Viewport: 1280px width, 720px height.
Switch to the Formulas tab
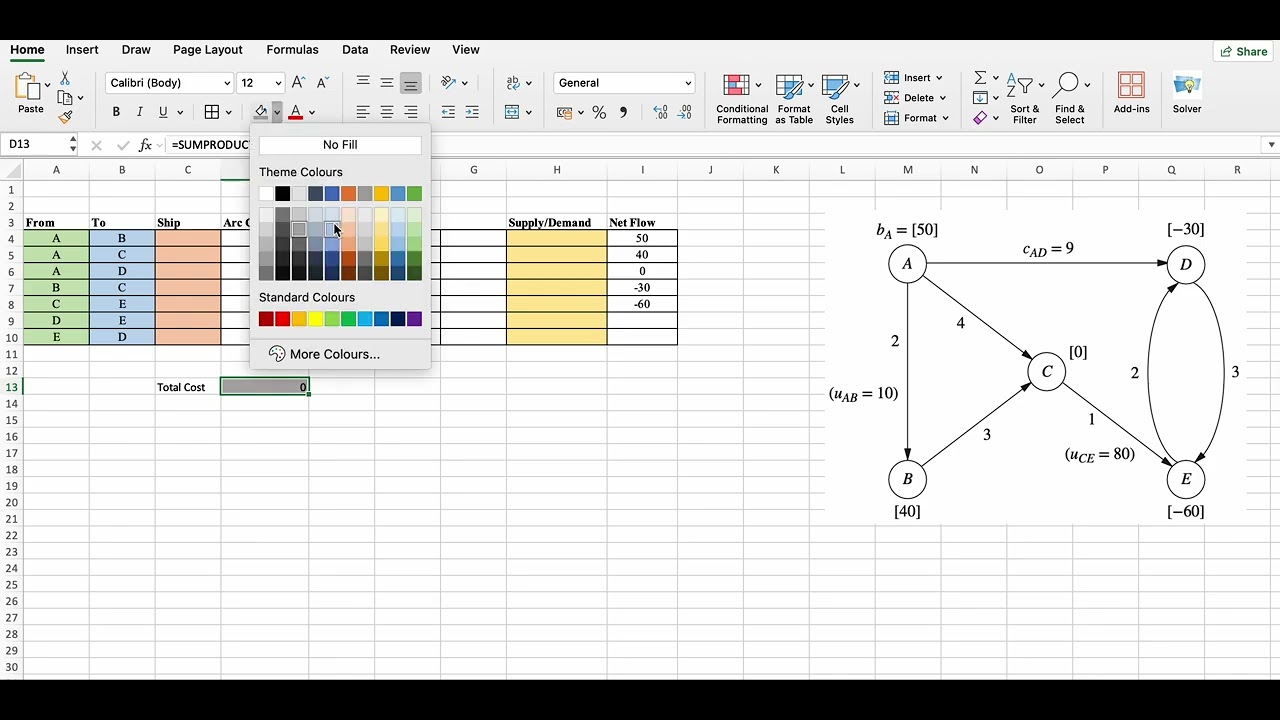click(292, 50)
